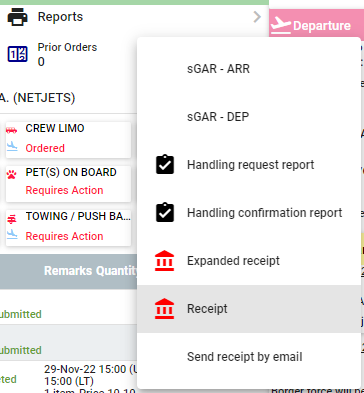Click the Prior Orders counter icon
Viewport: 364px width, 393px height.
pyautogui.click(x=17, y=54)
